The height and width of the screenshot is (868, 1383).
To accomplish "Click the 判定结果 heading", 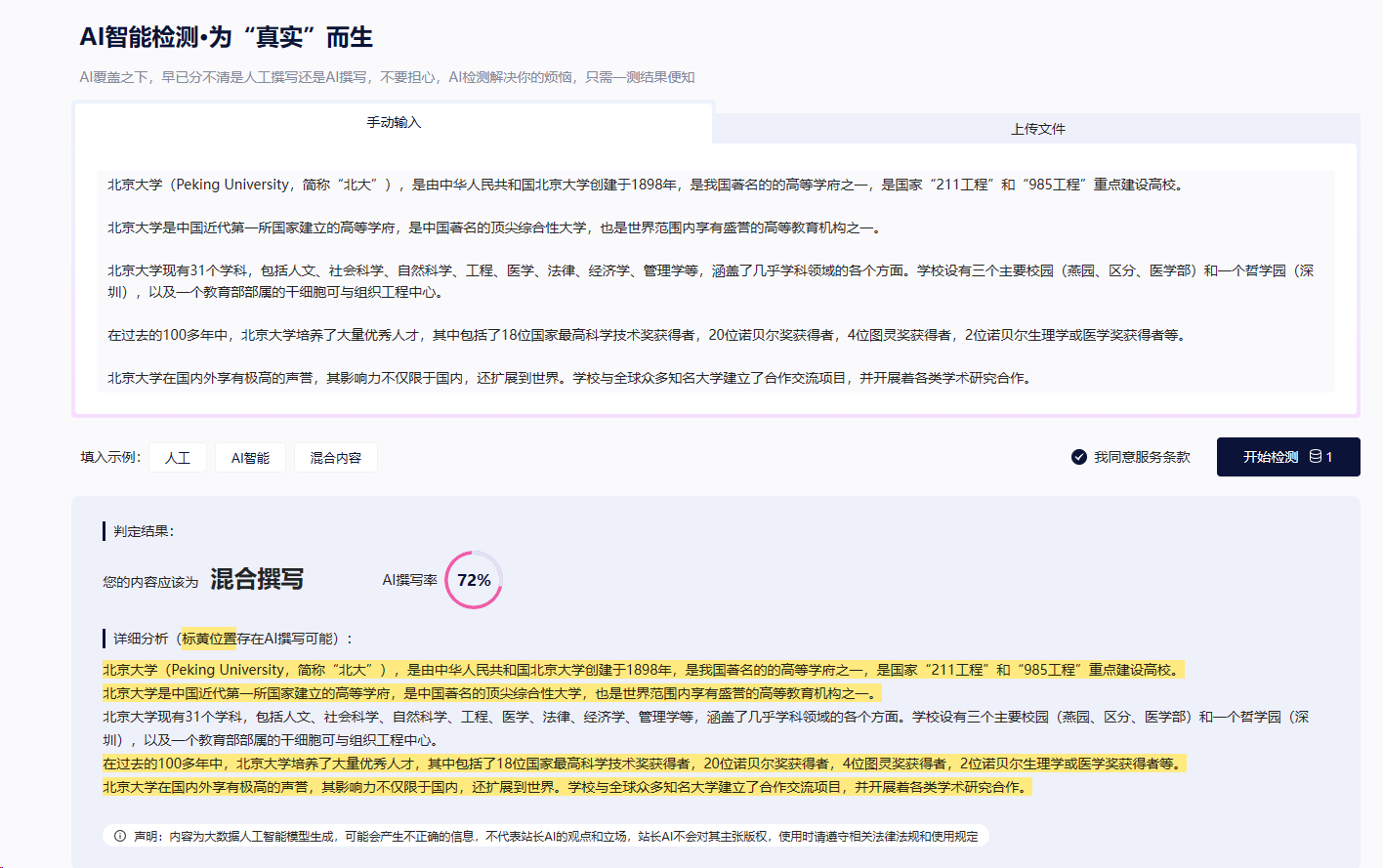I will point(144,531).
